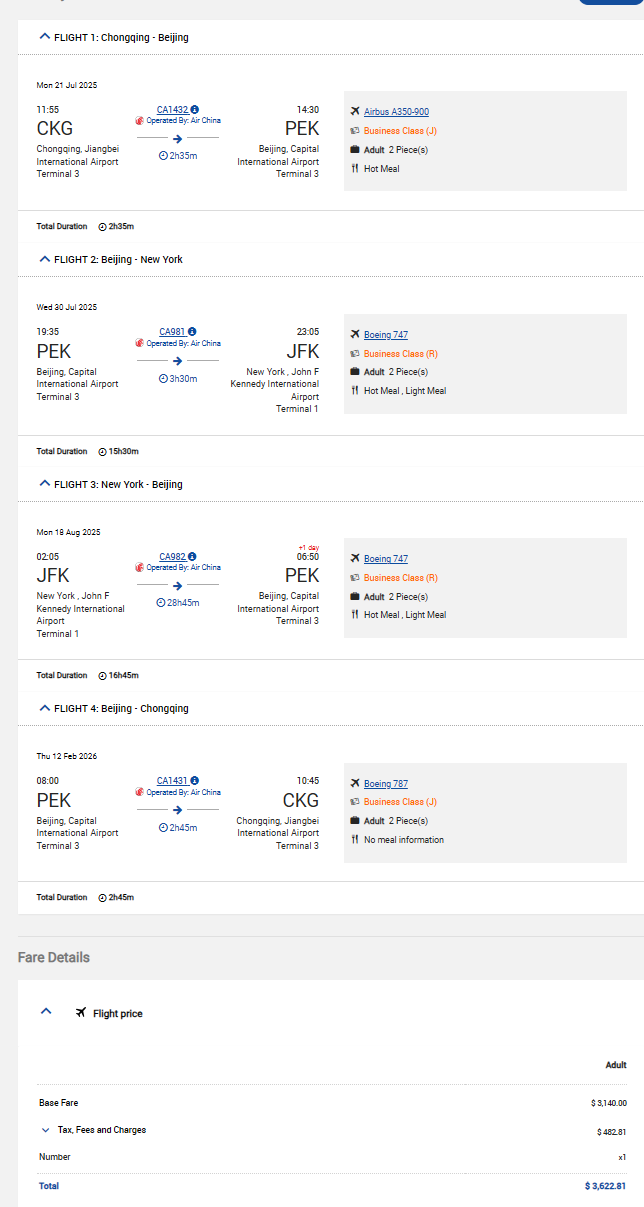644x1207 pixels.
Task: Click the airplane icon beside Flight price
Action: (81, 1013)
